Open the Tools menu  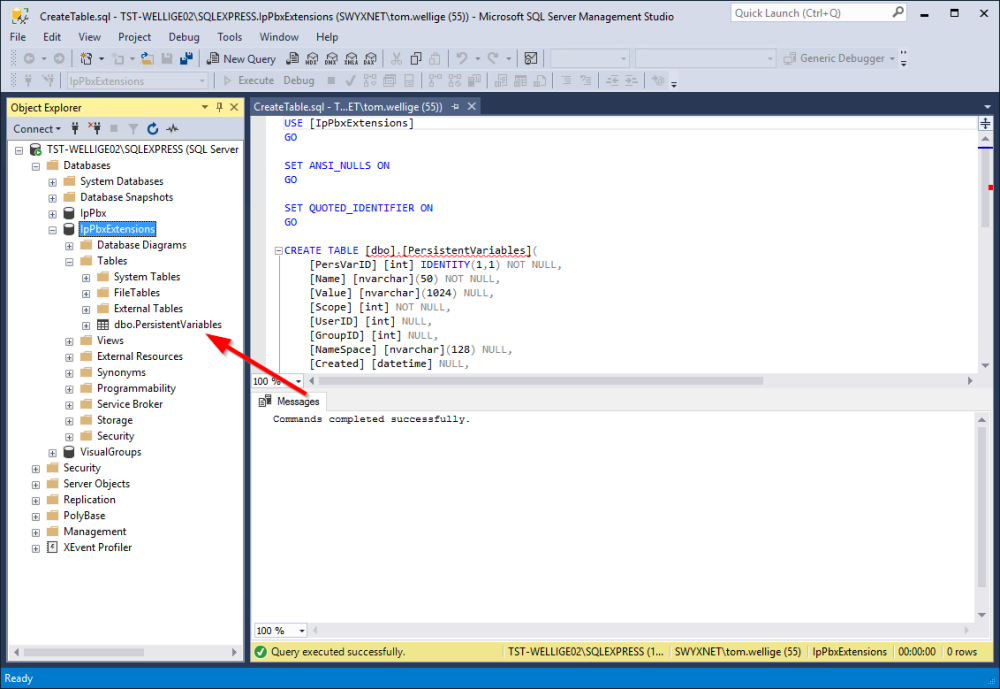230,37
